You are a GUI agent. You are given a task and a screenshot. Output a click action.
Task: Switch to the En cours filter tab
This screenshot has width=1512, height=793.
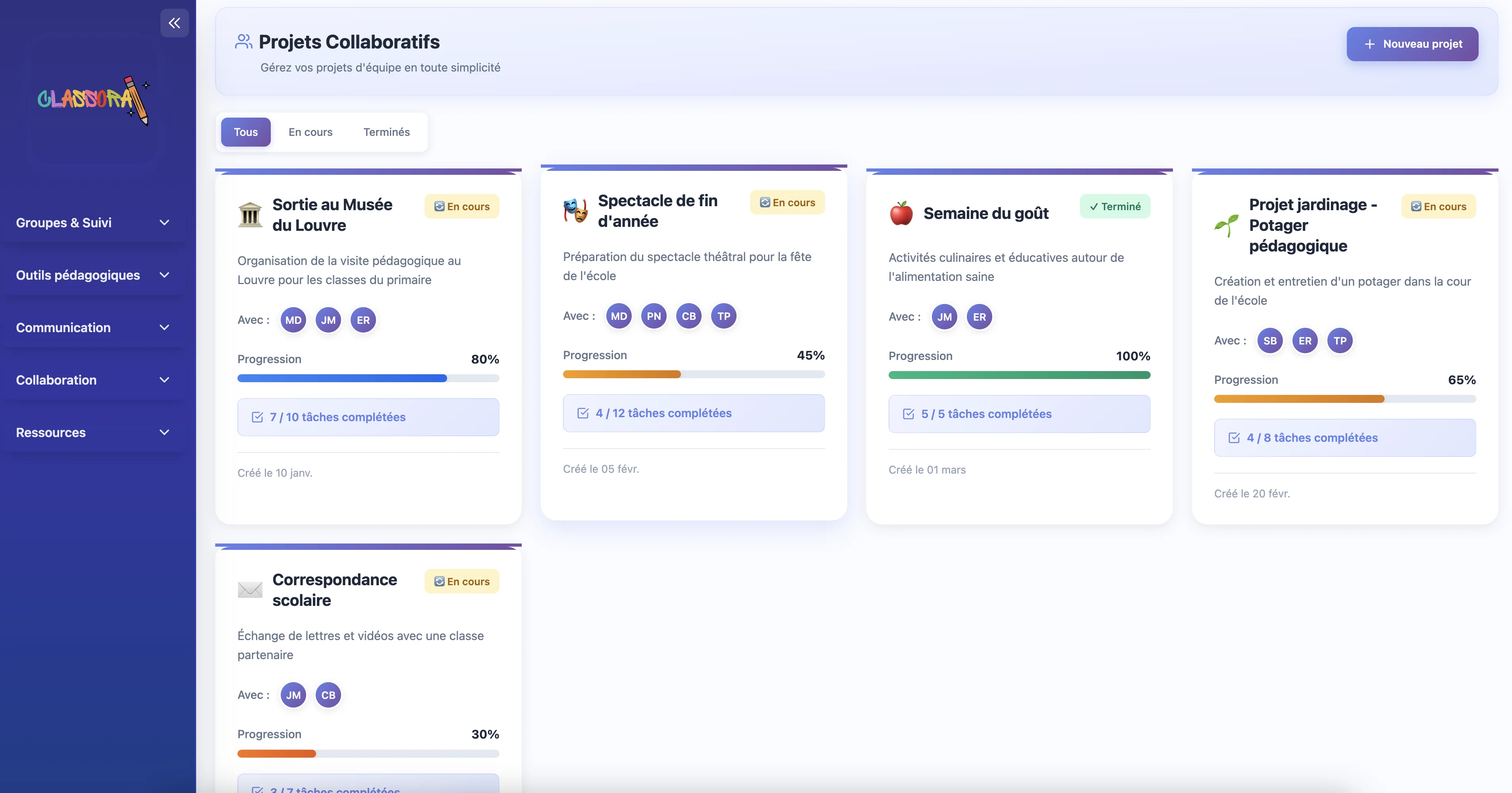pos(310,132)
